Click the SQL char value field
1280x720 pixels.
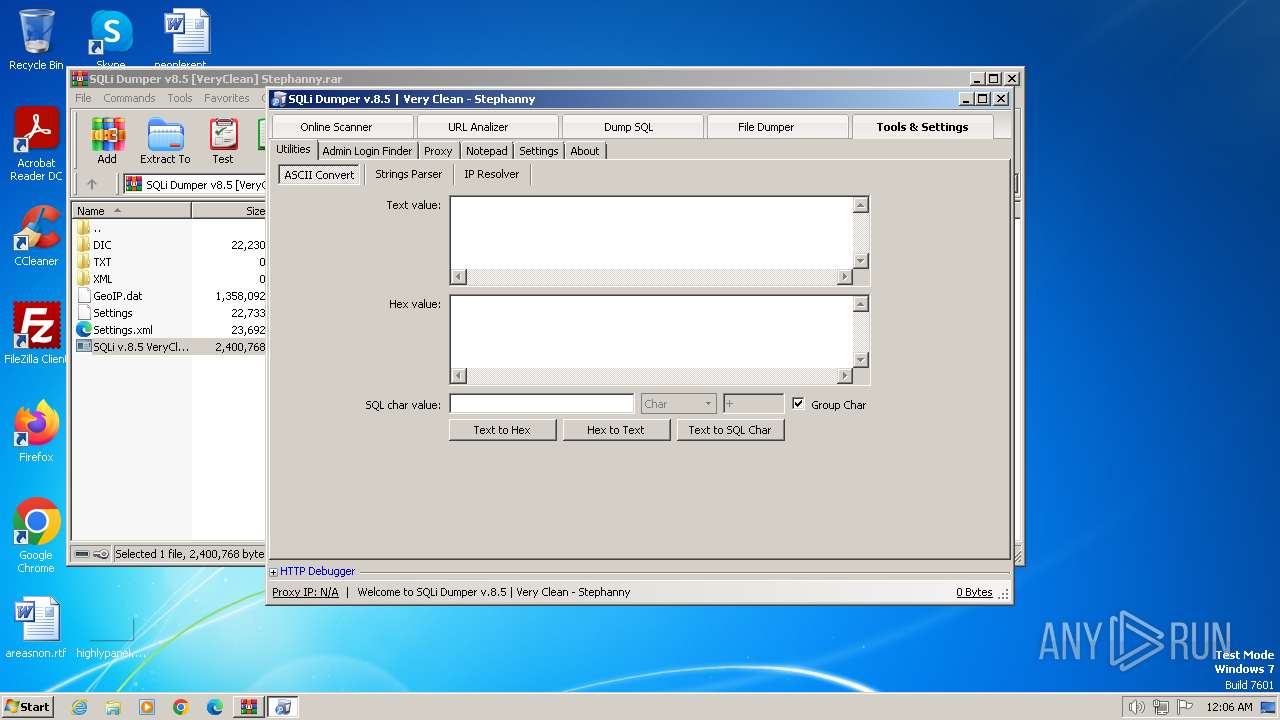click(x=542, y=404)
